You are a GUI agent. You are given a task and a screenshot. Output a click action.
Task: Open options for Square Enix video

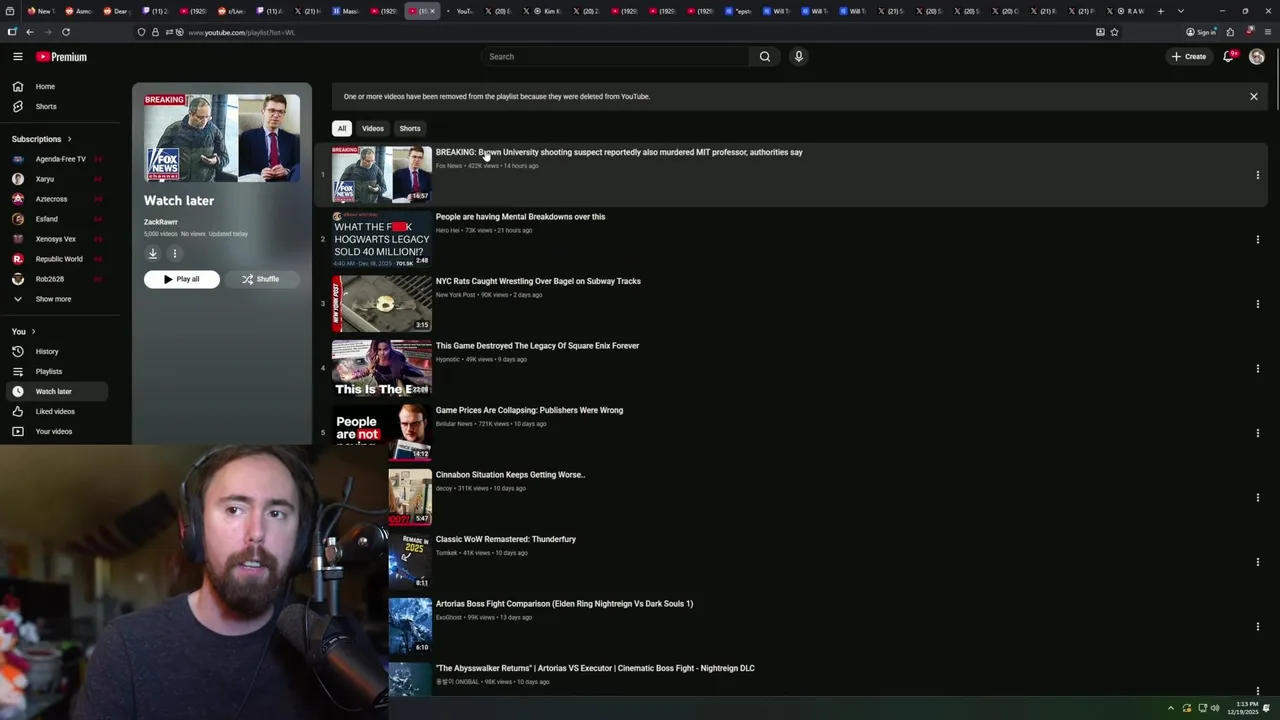[x=1257, y=369]
